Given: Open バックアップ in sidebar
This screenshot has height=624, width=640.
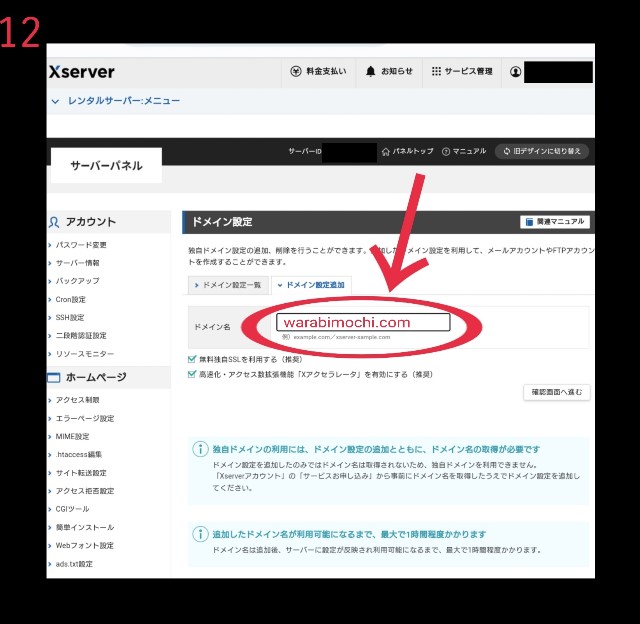Looking at the screenshot, I should point(77,281).
